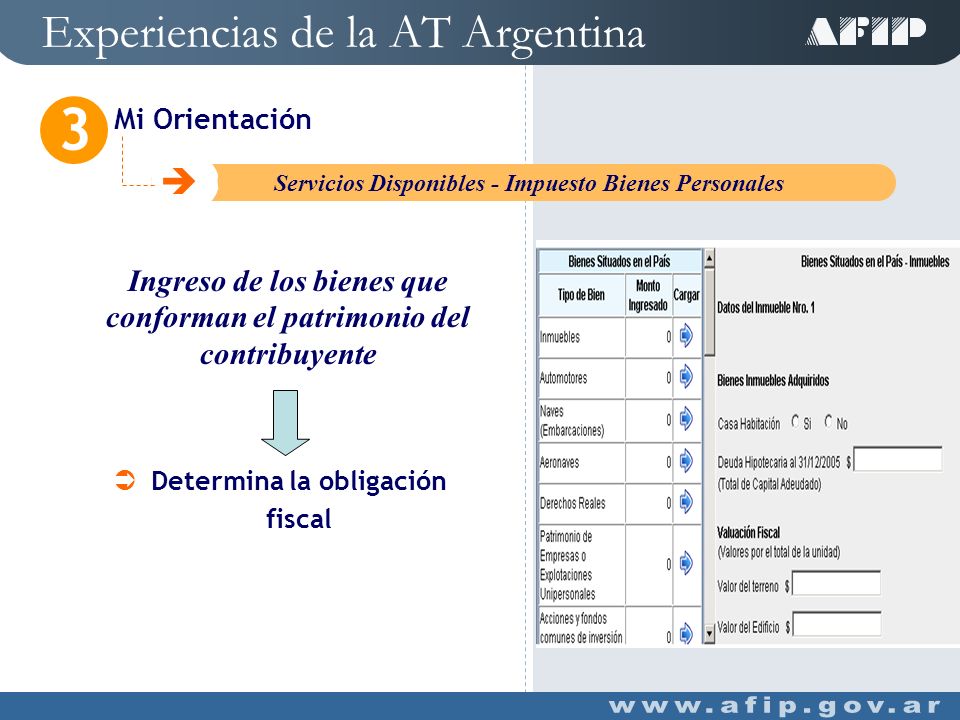Click 'Acciones y fondos comunes de inversión' label
The image size is (960, 720).
coord(581,628)
